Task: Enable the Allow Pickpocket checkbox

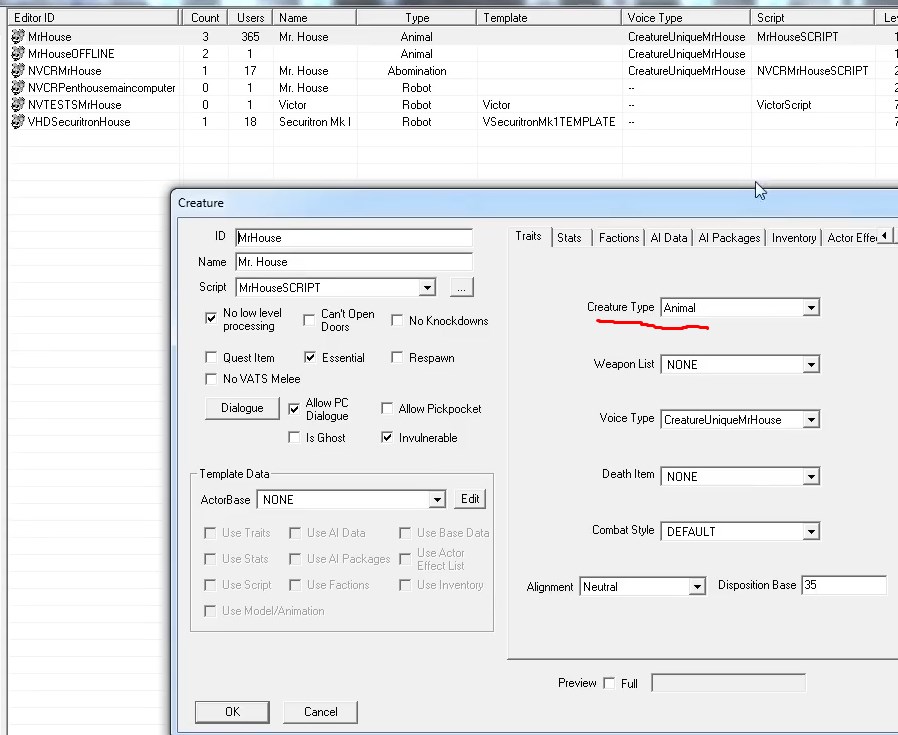Action: [387, 408]
